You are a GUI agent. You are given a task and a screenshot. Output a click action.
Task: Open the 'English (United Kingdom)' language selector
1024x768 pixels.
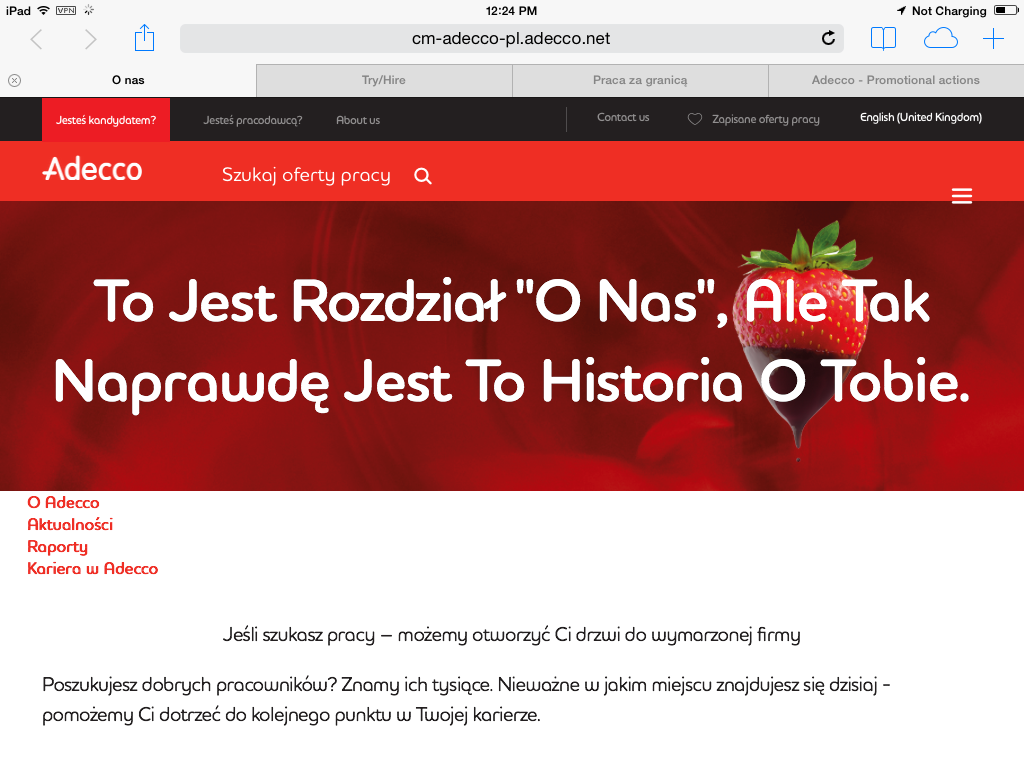click(x=921, y=118)
